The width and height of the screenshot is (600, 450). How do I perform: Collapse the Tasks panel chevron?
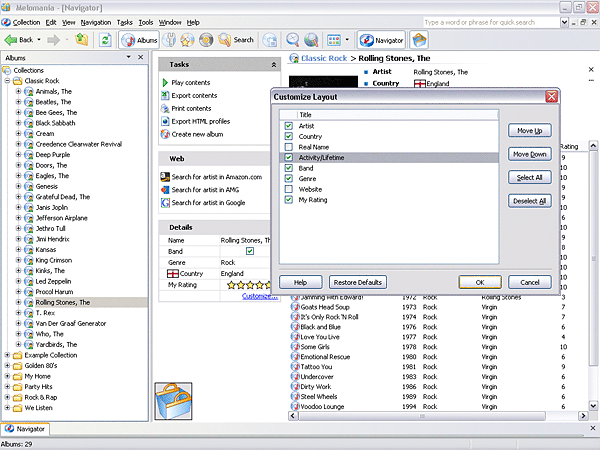pyautogui.click(x=274, y=65)
